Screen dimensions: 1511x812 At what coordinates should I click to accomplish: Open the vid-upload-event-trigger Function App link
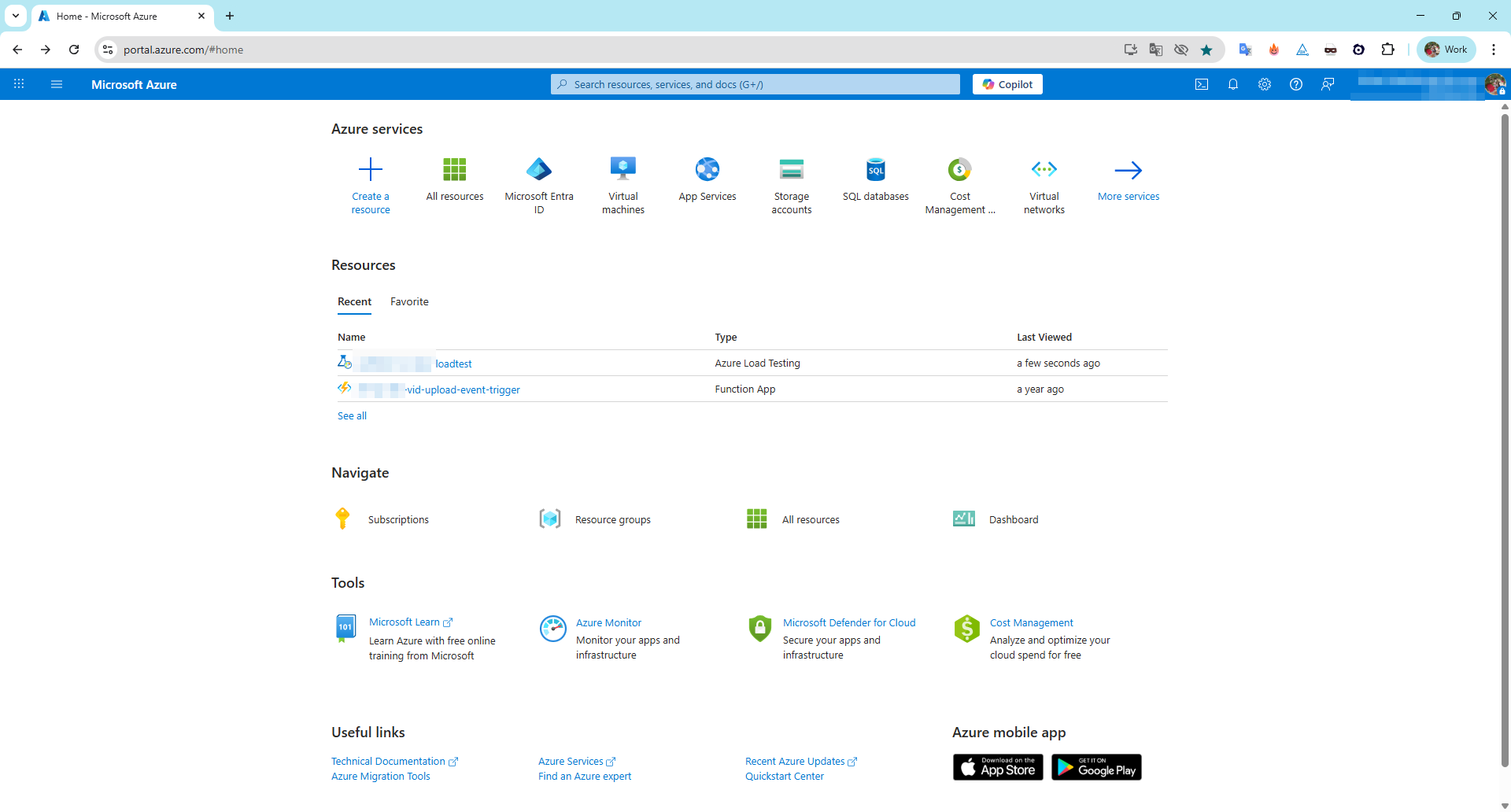point(463,389)
